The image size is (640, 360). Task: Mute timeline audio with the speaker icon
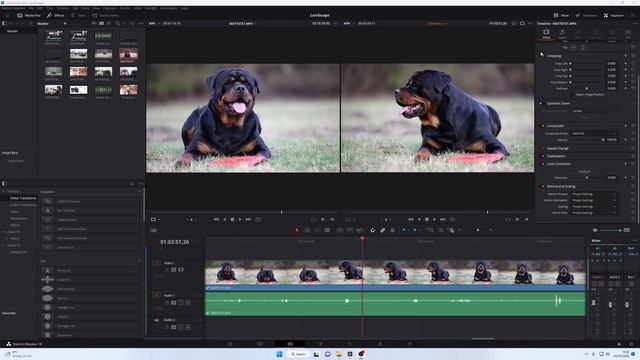595,230
